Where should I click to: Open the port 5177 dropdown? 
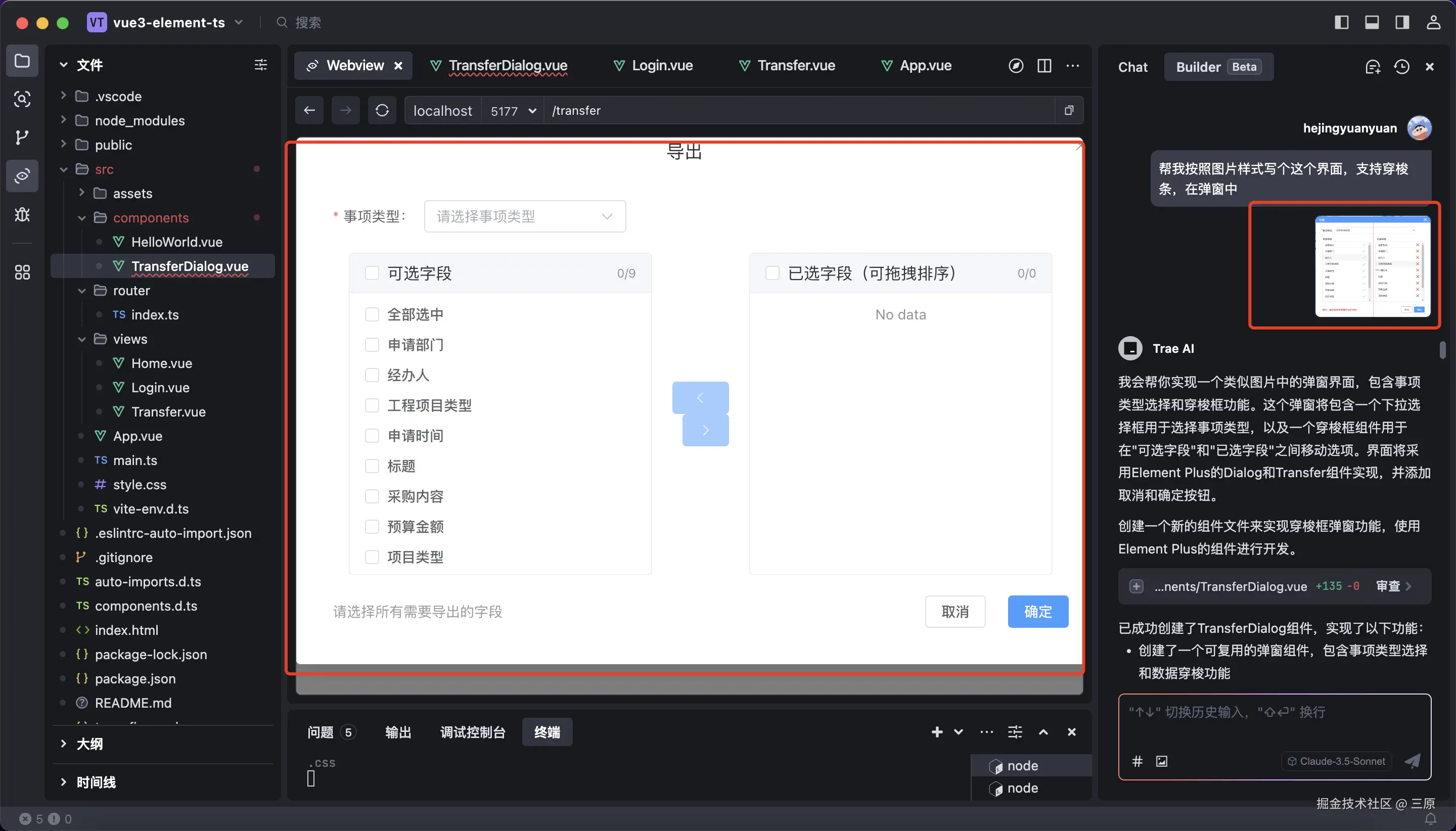coord(513,111)
